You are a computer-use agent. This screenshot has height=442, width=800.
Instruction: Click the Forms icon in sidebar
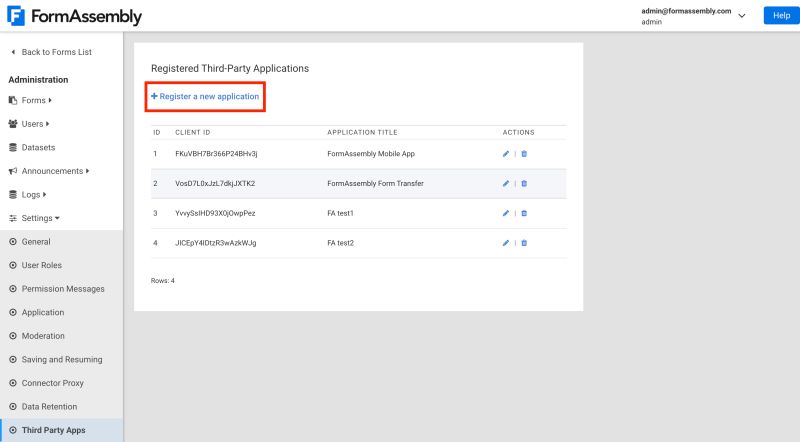13,100
